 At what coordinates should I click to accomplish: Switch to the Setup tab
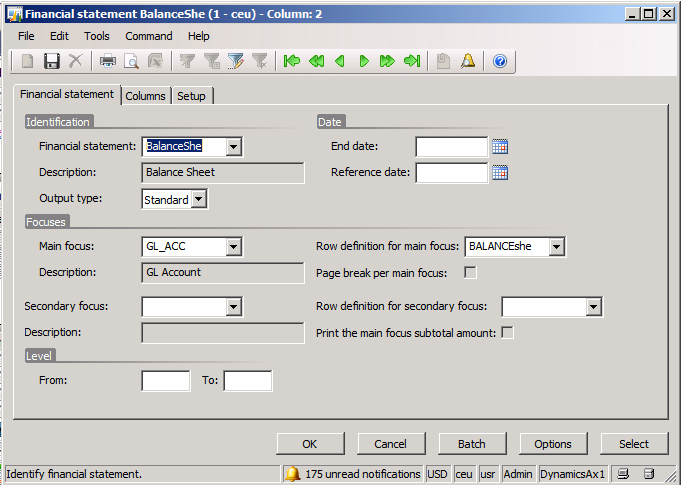[191, 96]
